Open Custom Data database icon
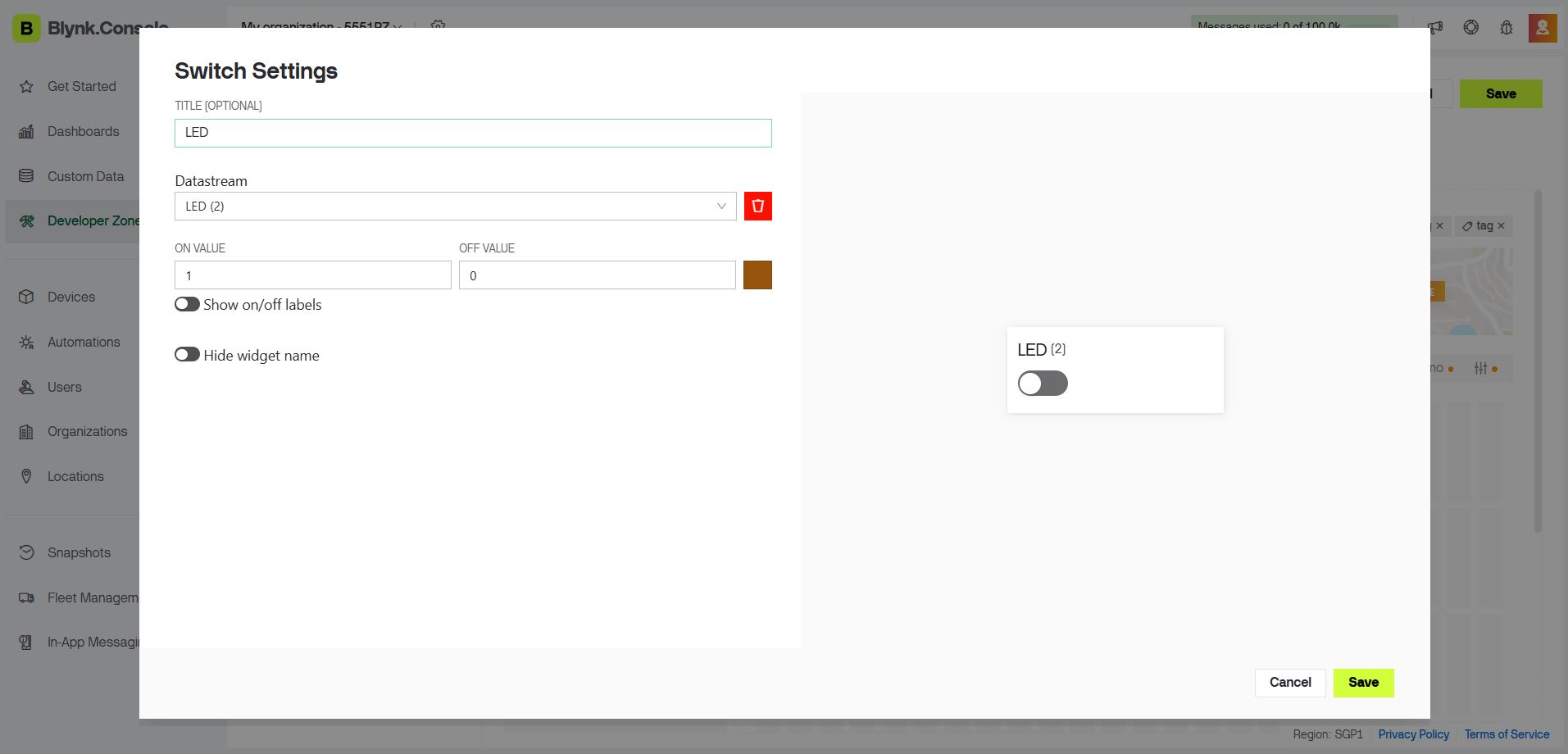The width and height of the screenshot is (1568, 754). pos(26,176)
